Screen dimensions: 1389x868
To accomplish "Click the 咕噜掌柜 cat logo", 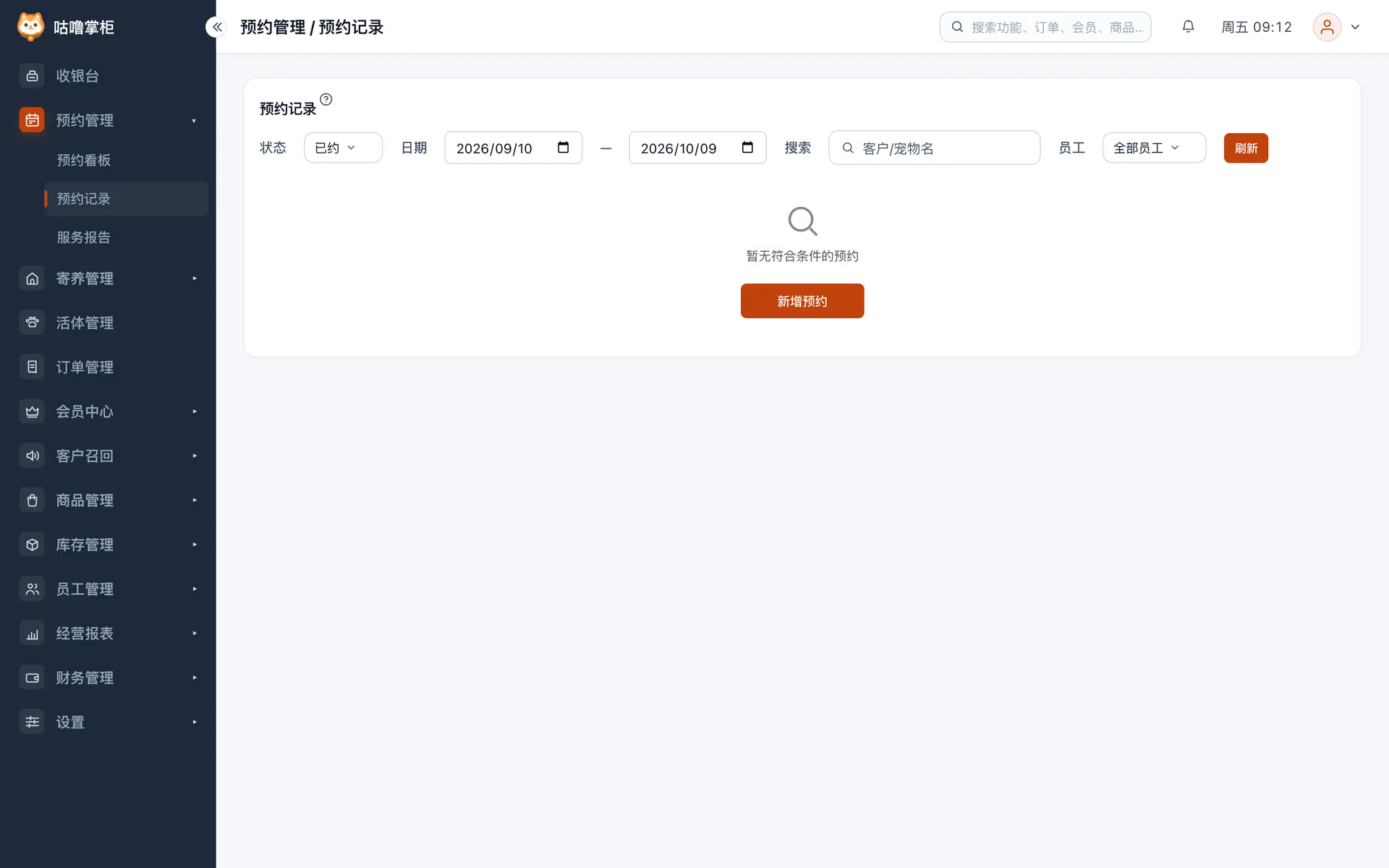I will point(30,27).
